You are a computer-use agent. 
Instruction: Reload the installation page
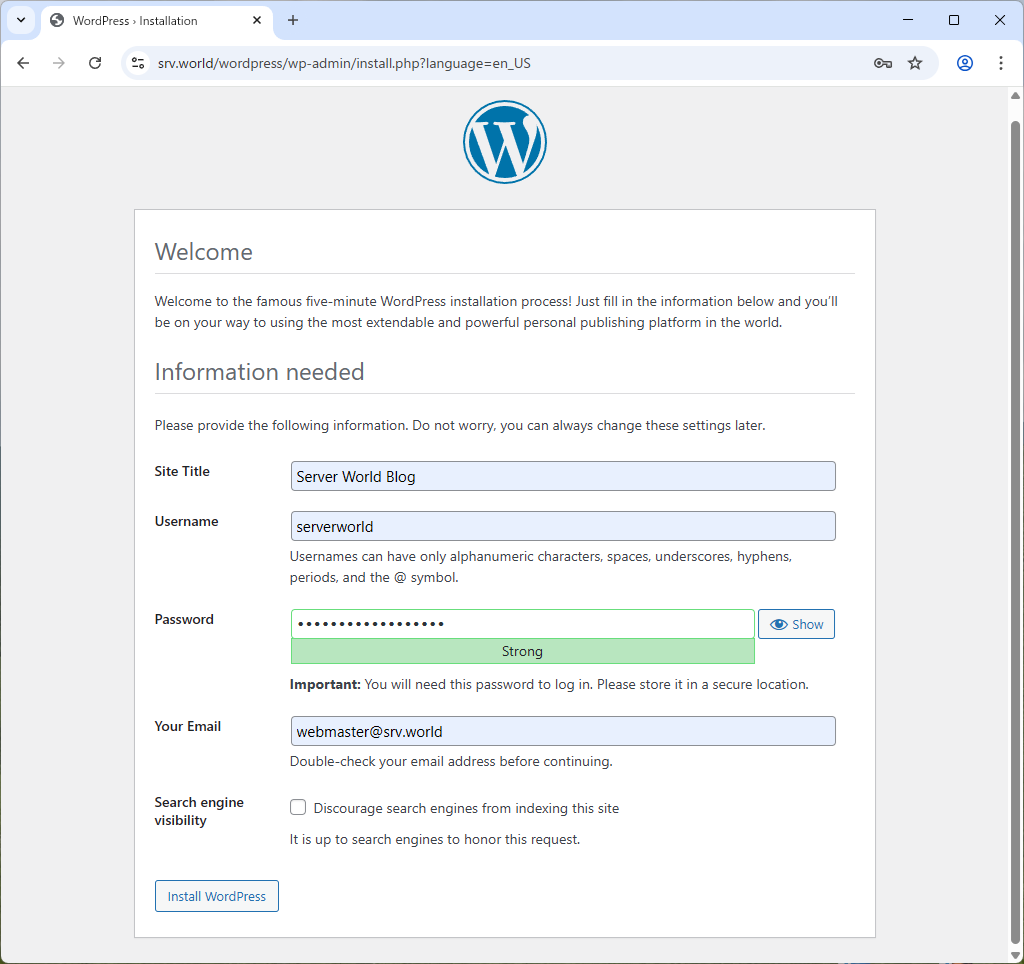pyautogui.click(x=95, y=62)
